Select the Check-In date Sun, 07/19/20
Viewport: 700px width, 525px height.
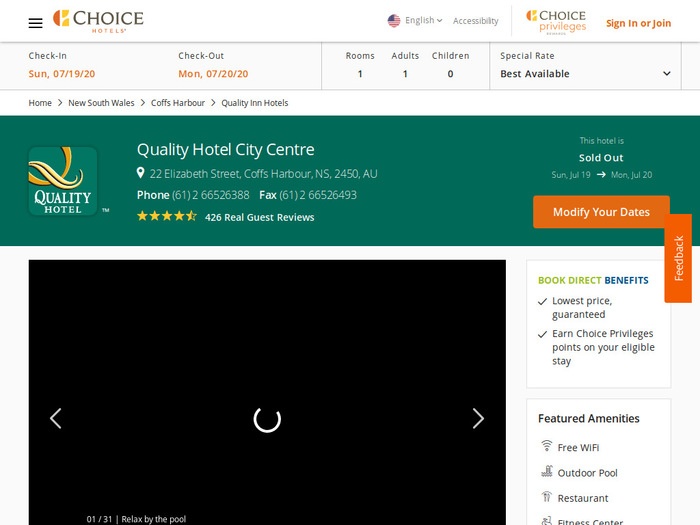tap(62, 74)
